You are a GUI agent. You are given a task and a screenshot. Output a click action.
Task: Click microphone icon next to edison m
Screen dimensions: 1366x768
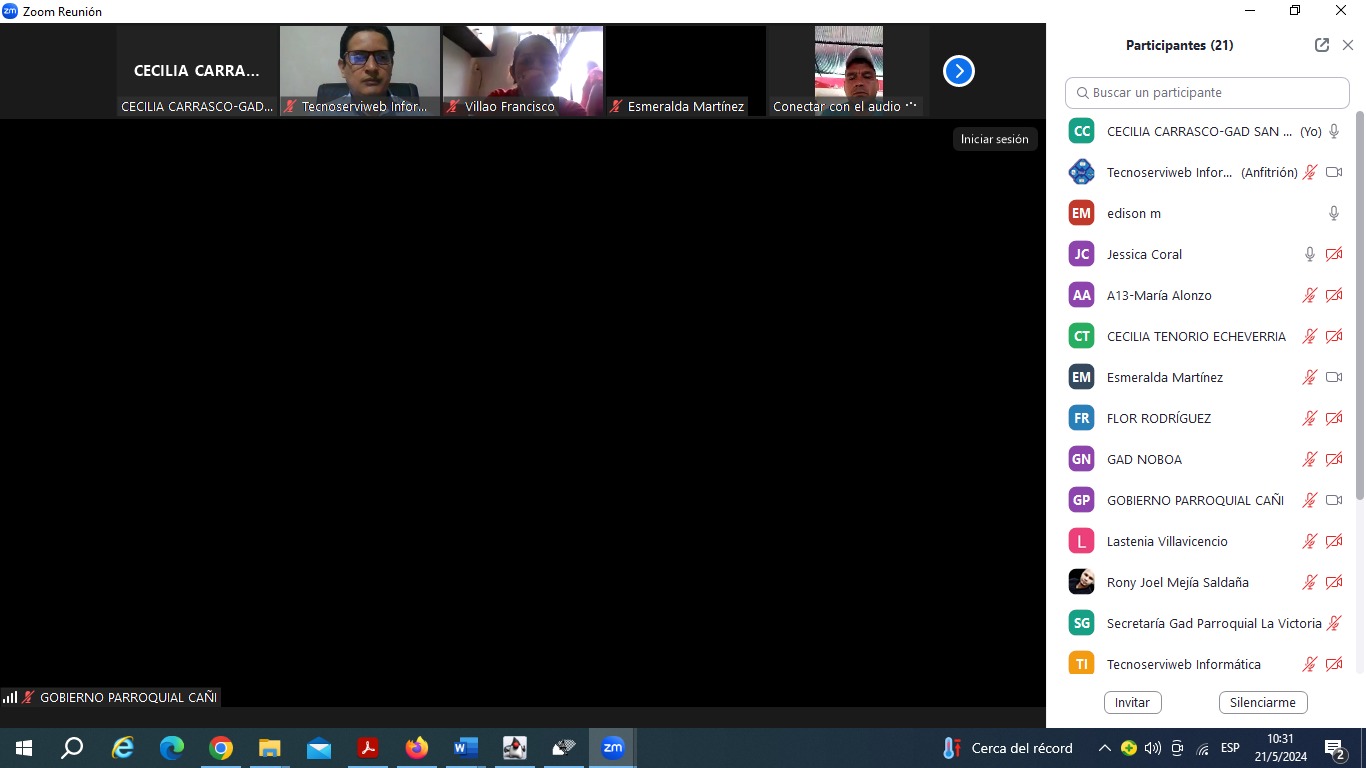(x=1333, y=213)
